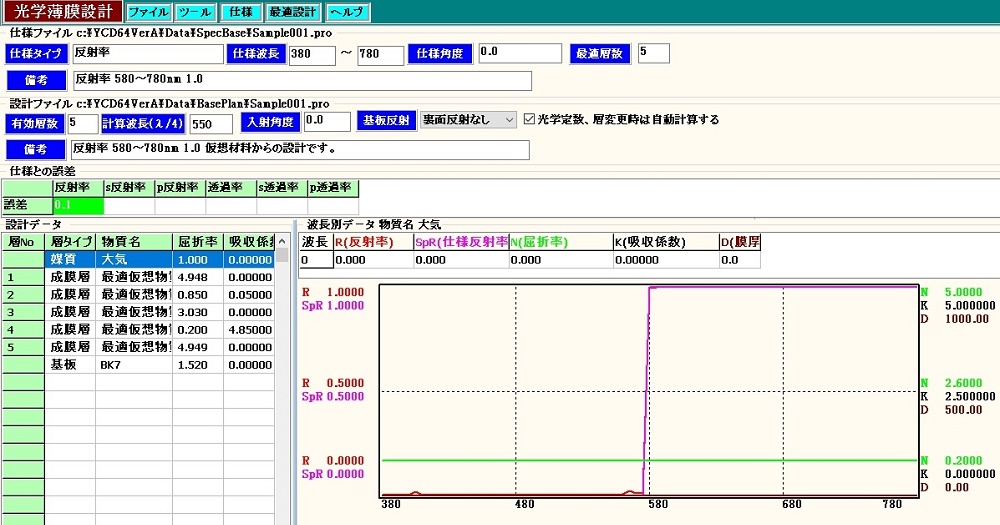This screenshot has width=1000, height=525.
Task: Select the 基板 BK7 row in design data
Action: point(138,366)
